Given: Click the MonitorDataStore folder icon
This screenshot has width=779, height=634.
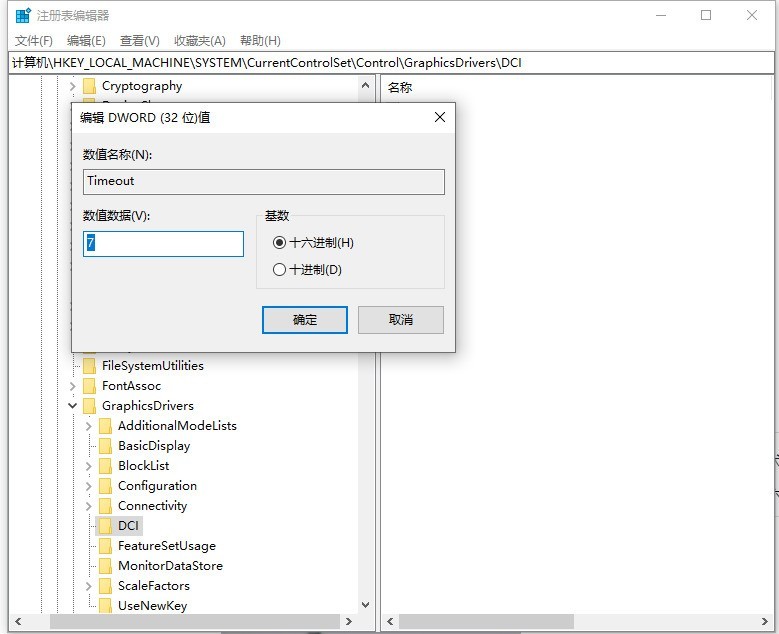Looking at the screenshot, I should pyautogui.click(x=105, y=565).
